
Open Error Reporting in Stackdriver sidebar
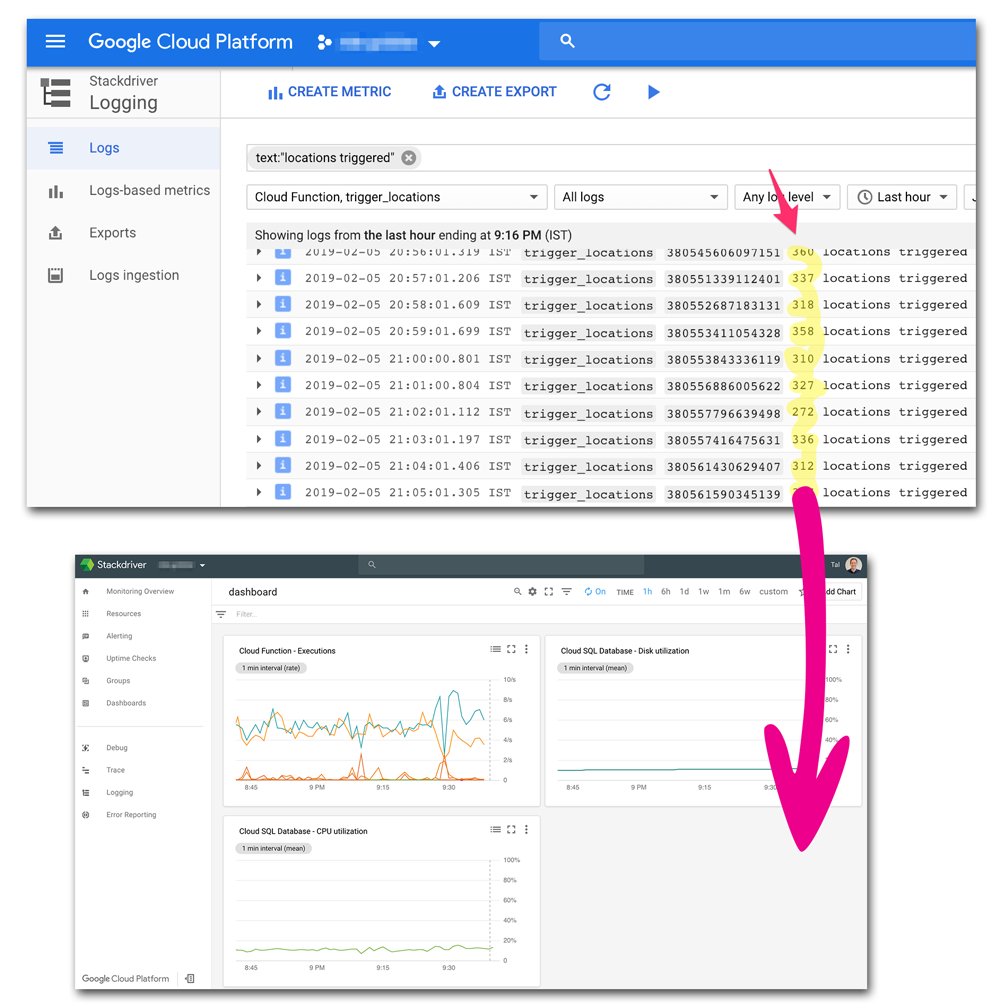click(131, 814)
